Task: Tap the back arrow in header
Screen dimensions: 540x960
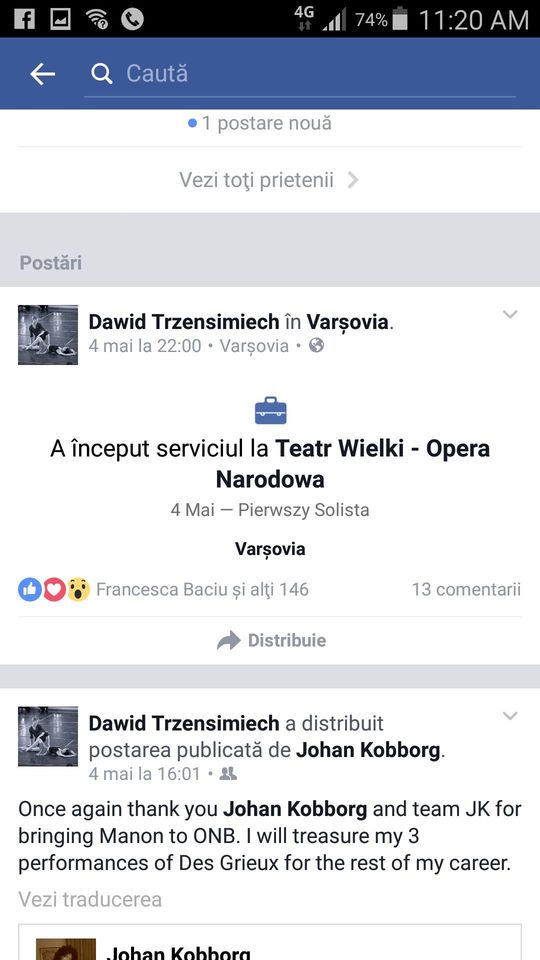Action: coord(42,74)
